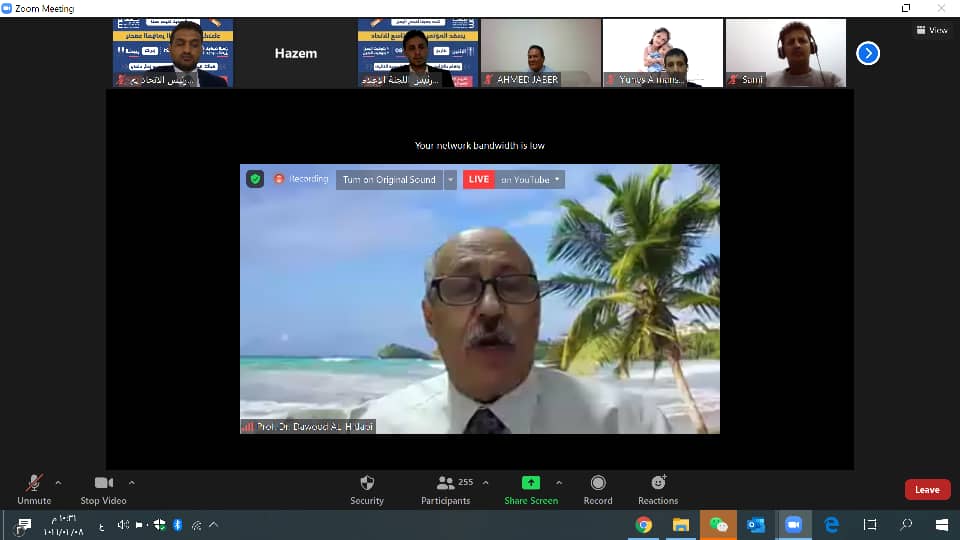The image size is (960, 540).
Task: Open Outlook from the taskbar
Action: point(756,525)
